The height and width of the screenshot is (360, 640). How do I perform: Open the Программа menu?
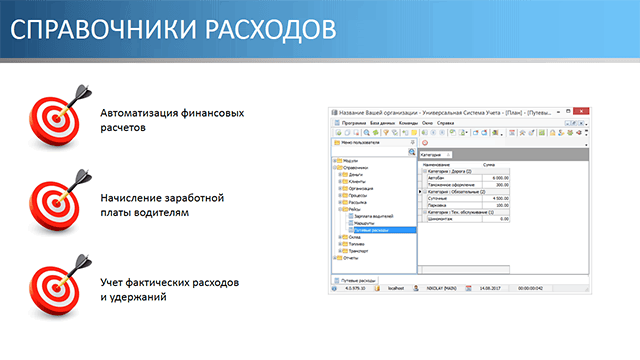pyautogui.click(x=354, y=123)
